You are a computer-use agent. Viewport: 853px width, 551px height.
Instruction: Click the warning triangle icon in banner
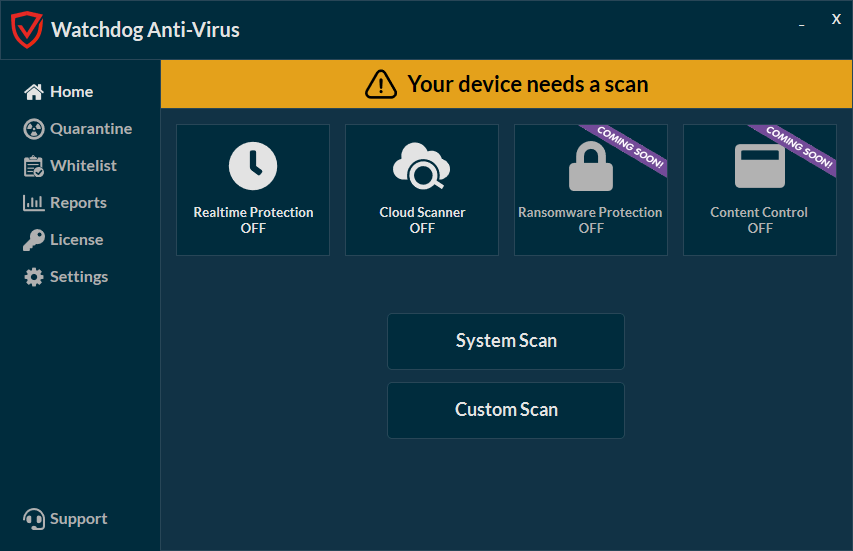point(381,84)
